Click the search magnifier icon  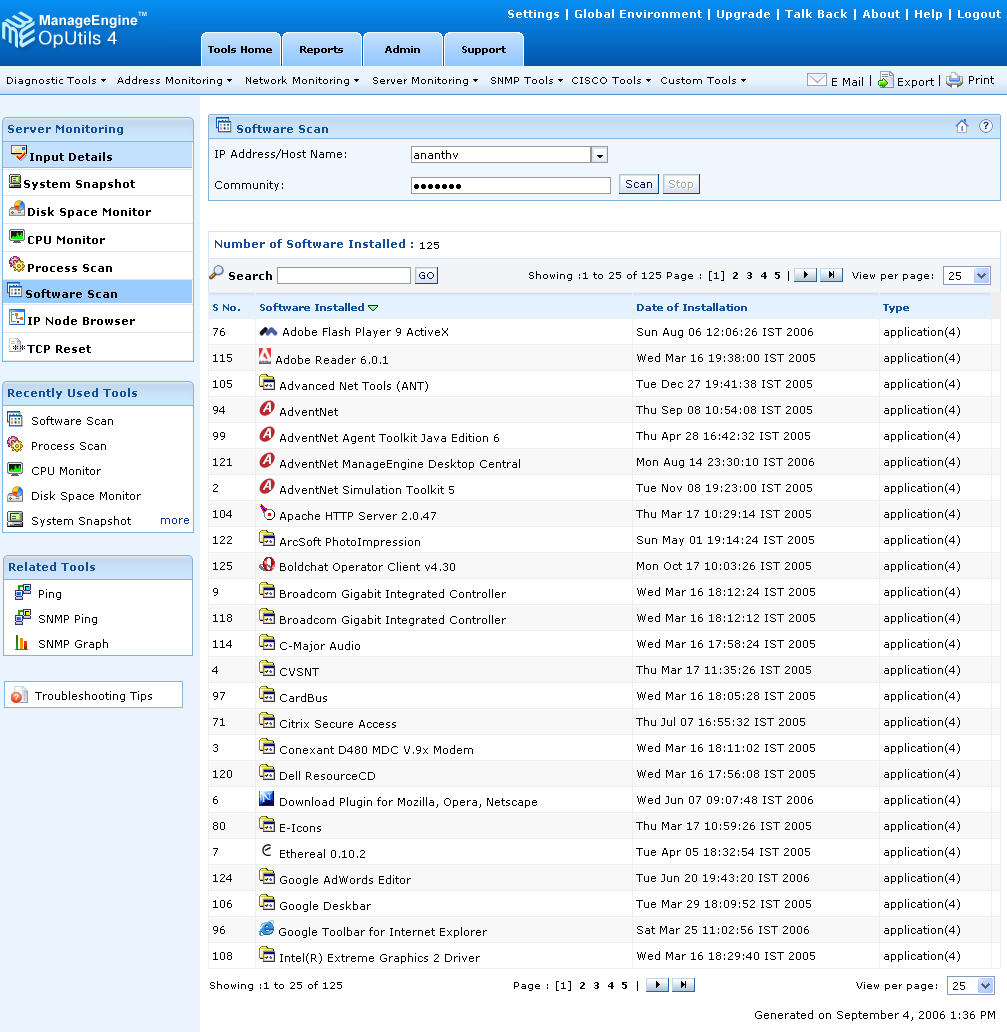point(216,274)
